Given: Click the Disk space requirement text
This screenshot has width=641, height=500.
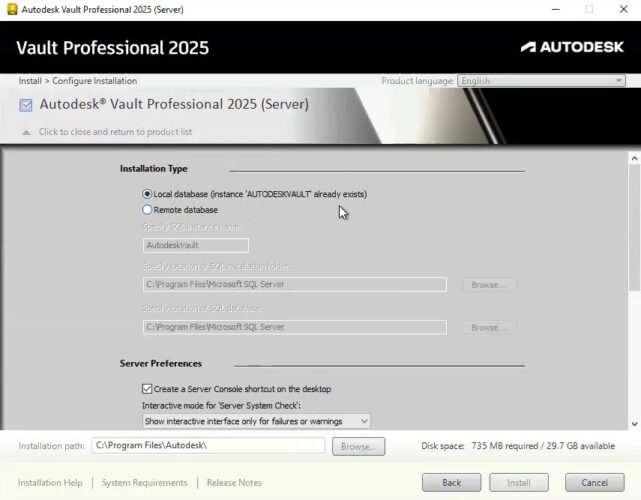Looking at the screenshot, I should (x=518, y=446).
